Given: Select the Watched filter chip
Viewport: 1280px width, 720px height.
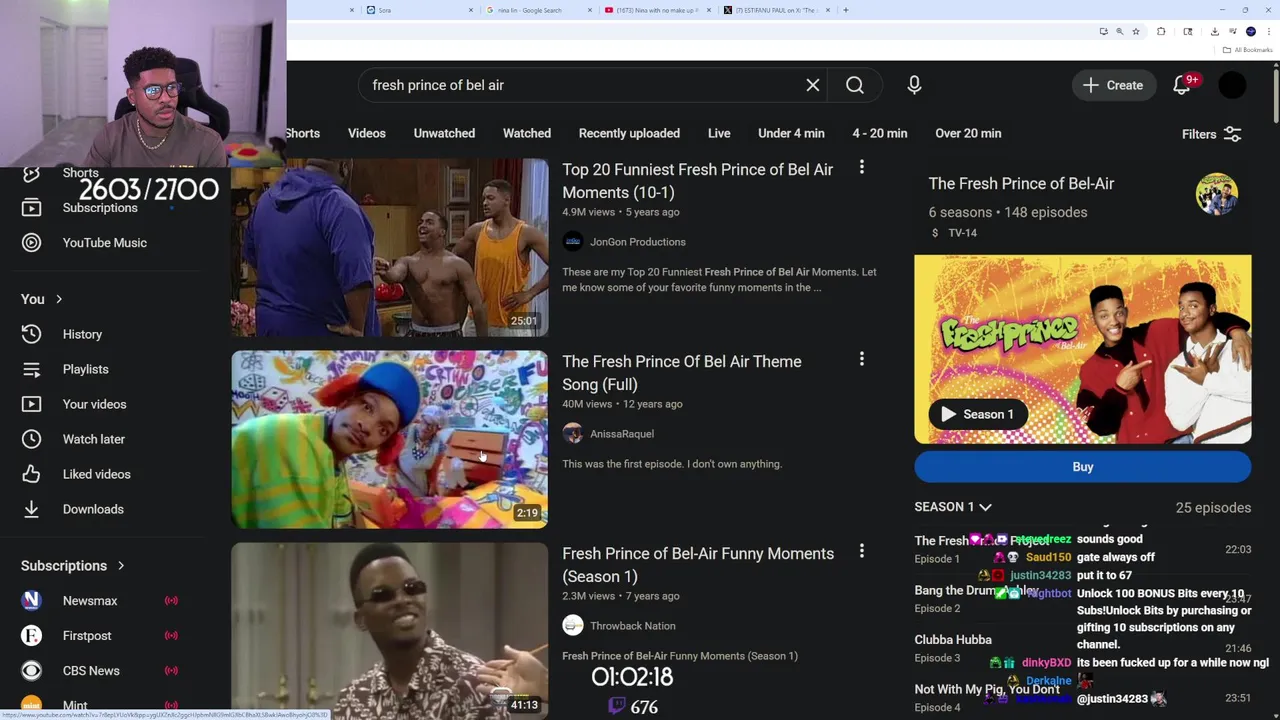Looking at the screenshot, I should pyautogui.click(x=527, y=133).
